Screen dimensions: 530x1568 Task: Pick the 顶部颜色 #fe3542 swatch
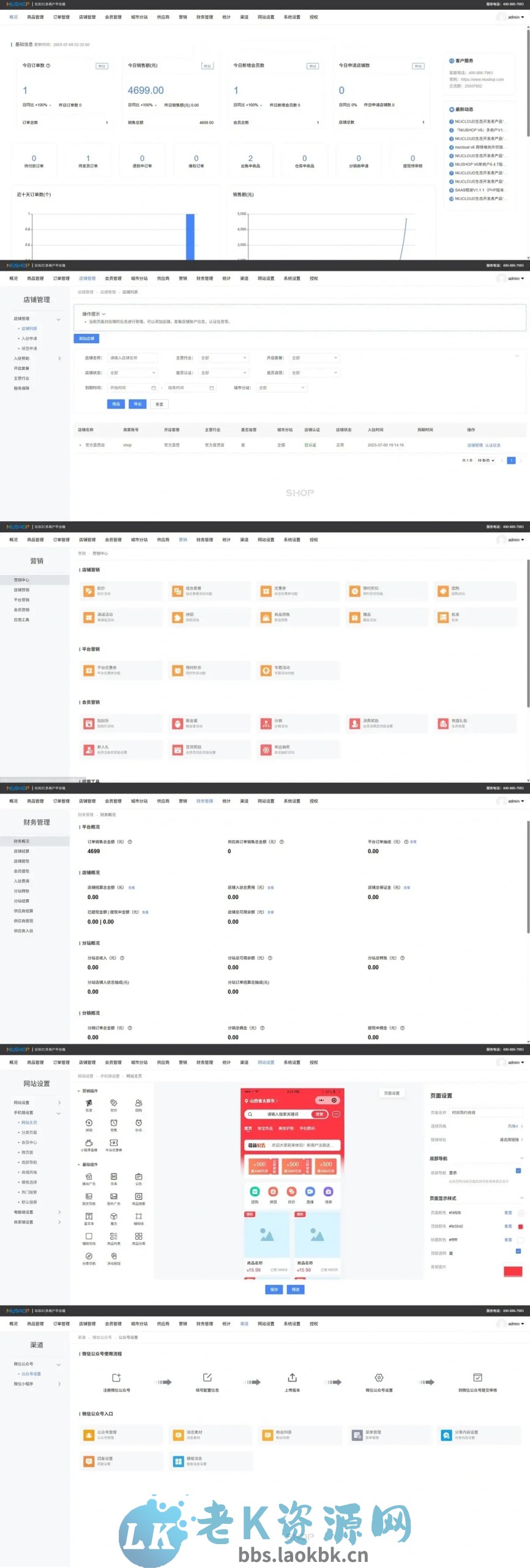[x=521, y=1226]
